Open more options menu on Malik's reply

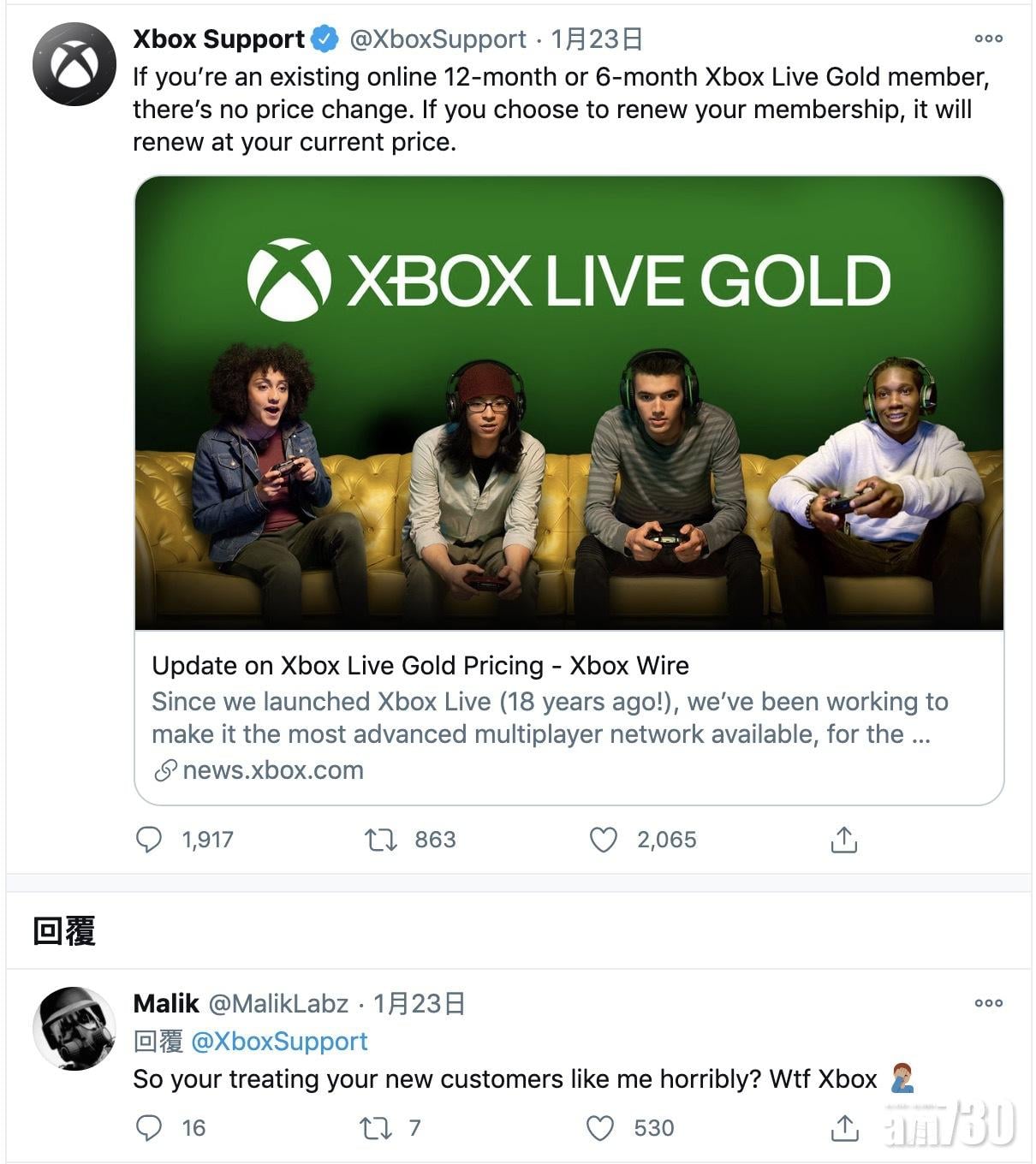point(988,1003)
